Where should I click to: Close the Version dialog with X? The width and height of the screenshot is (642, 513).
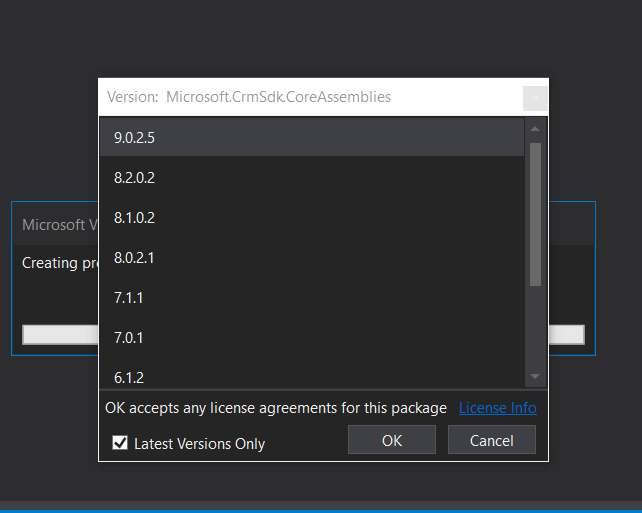click(535, 98)
